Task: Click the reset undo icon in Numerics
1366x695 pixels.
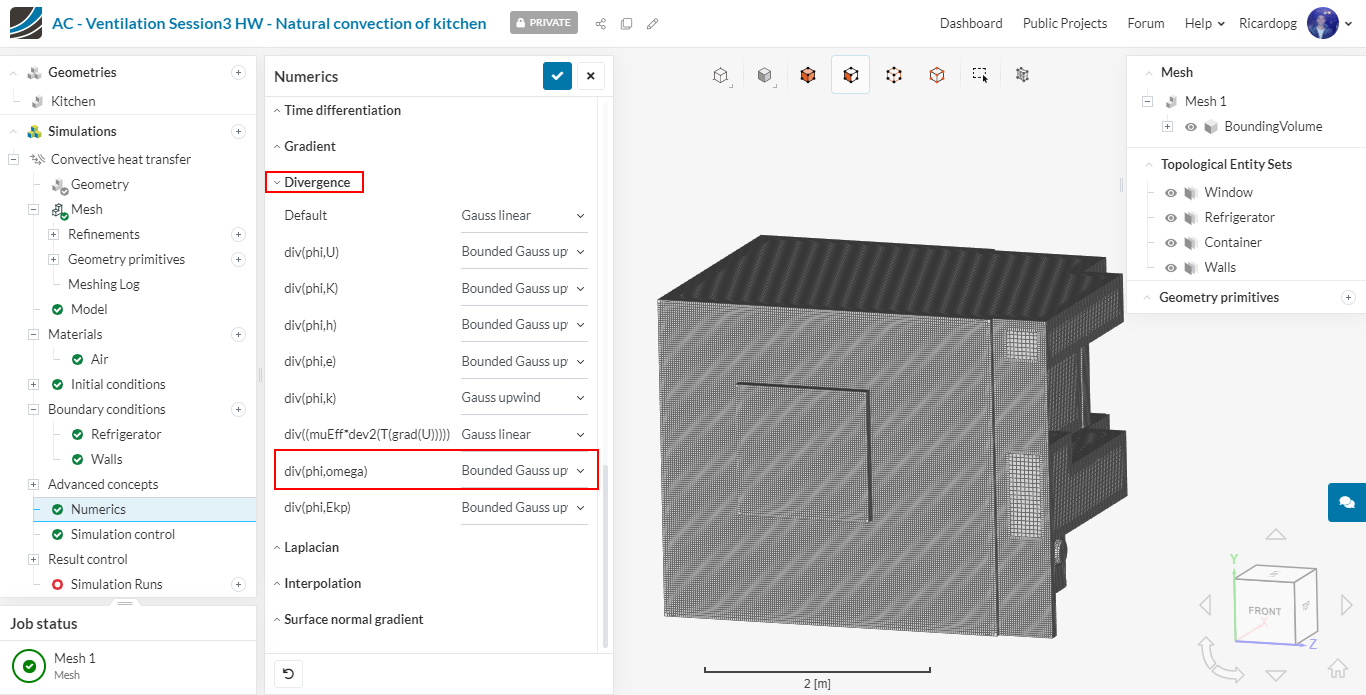Action: (x=288, y=674)
